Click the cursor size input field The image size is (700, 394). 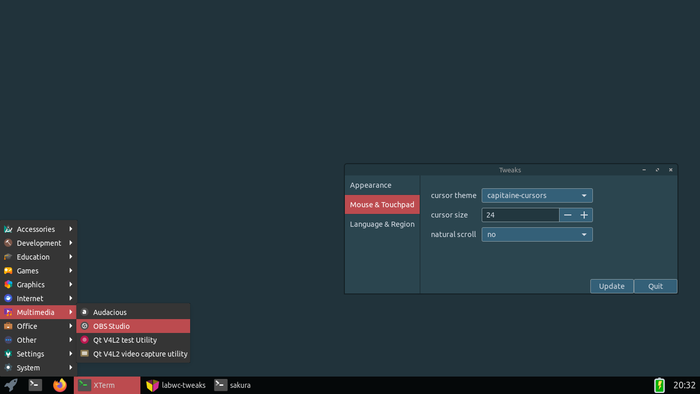tap(521, 215)
